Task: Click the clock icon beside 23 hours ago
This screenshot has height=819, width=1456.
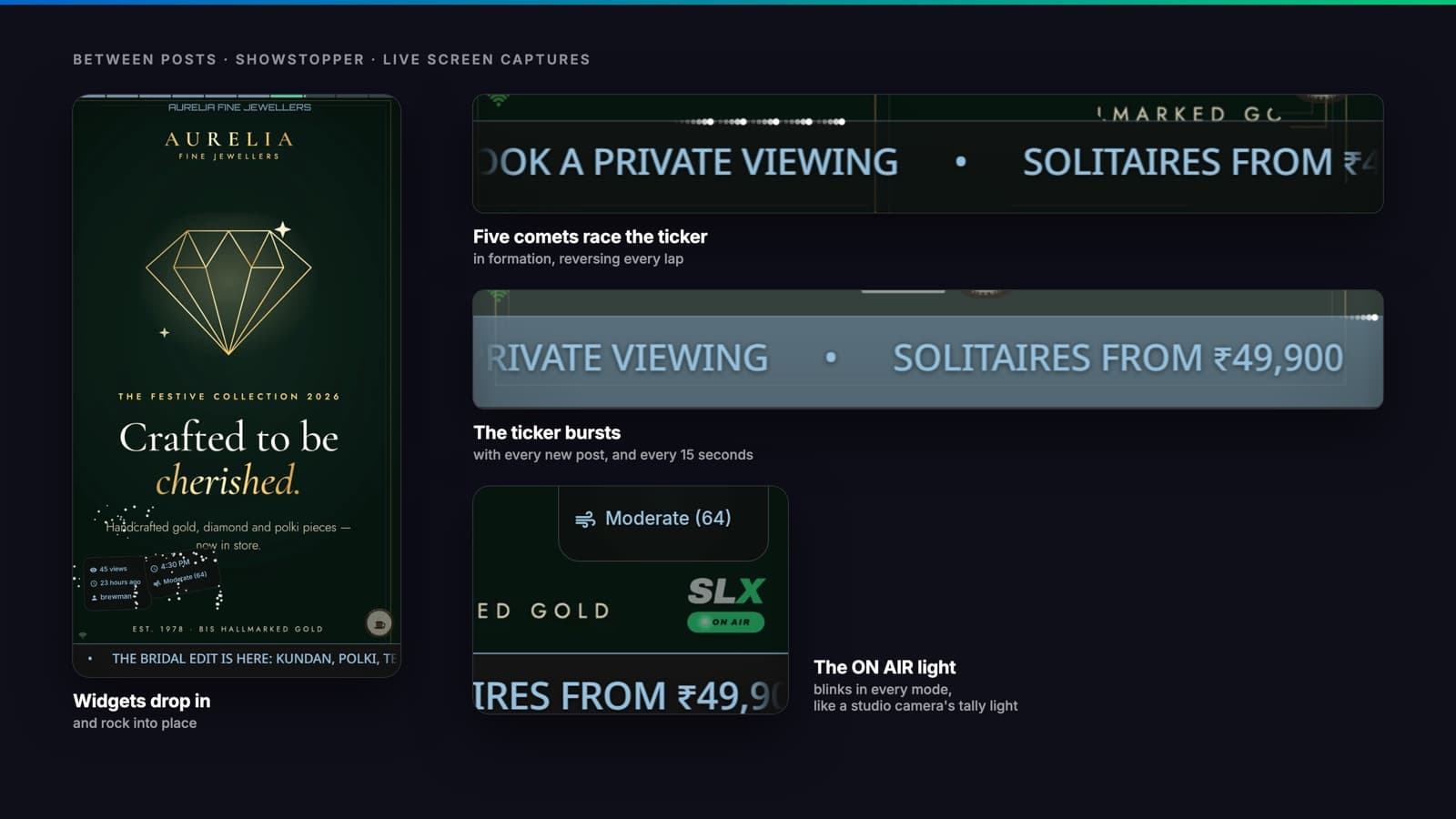Action: [x=94, y=583]
